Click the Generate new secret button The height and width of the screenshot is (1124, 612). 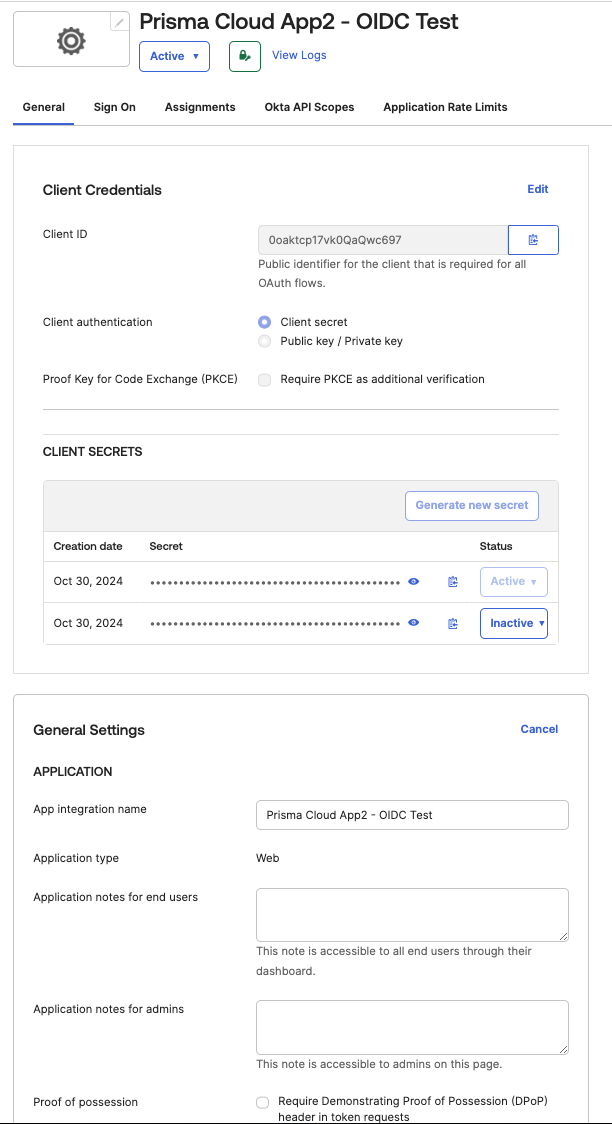coord(472,505)
